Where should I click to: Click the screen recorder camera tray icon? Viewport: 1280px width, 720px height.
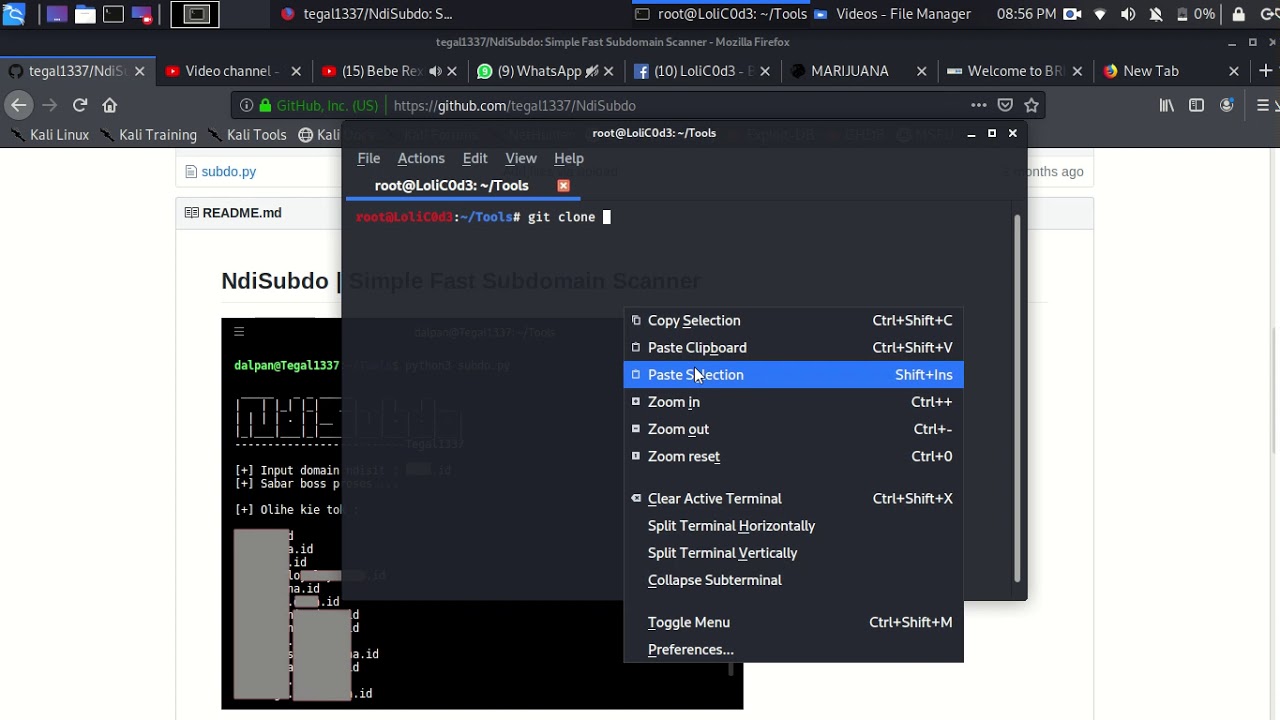click(1073, 14)
